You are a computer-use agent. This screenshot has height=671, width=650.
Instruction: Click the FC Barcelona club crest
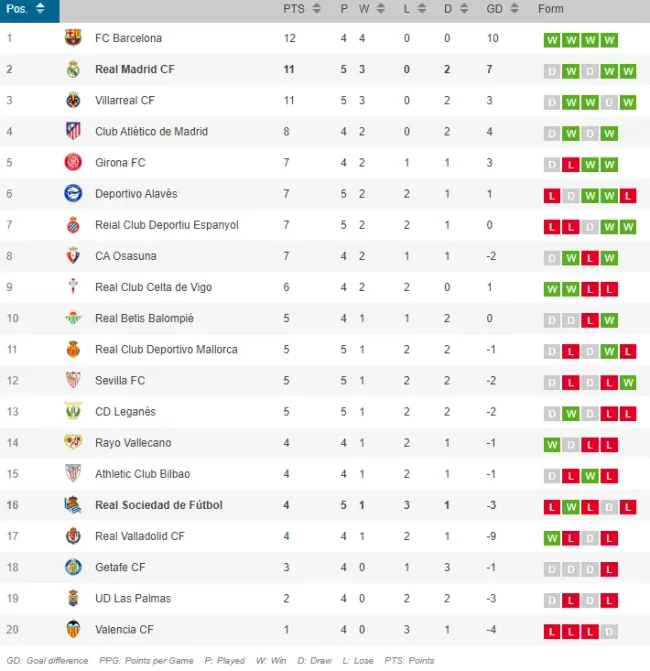(73, 38)
